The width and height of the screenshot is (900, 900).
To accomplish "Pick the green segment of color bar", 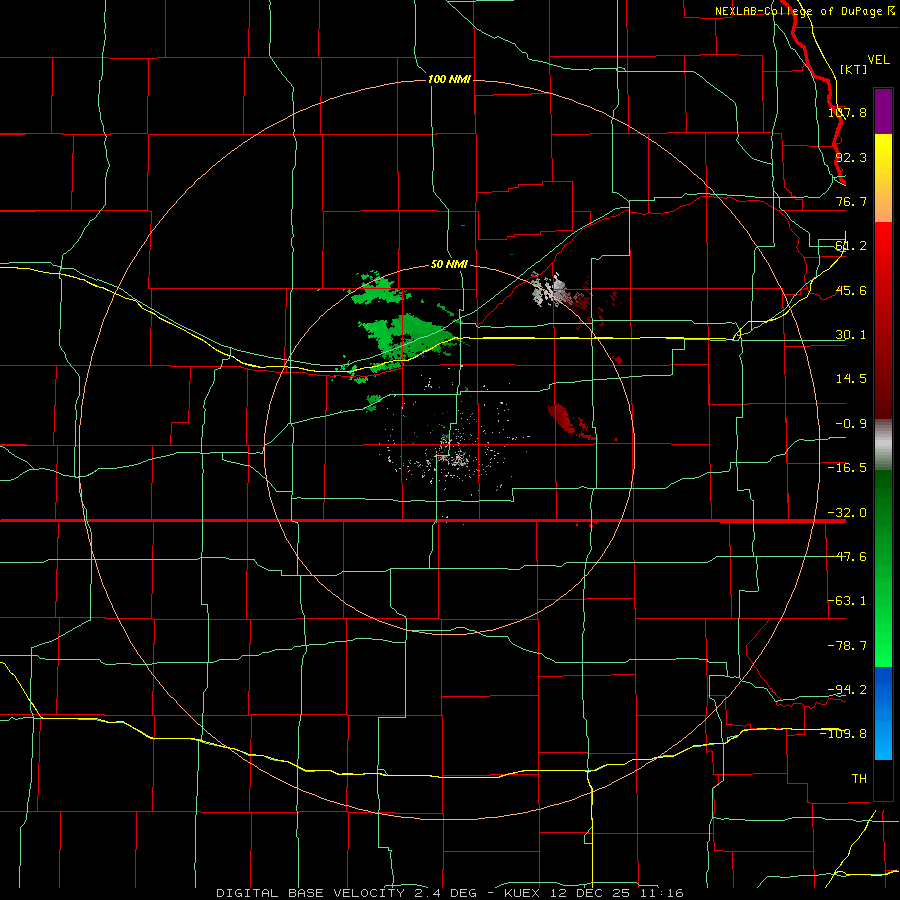I will pos(883,568).
